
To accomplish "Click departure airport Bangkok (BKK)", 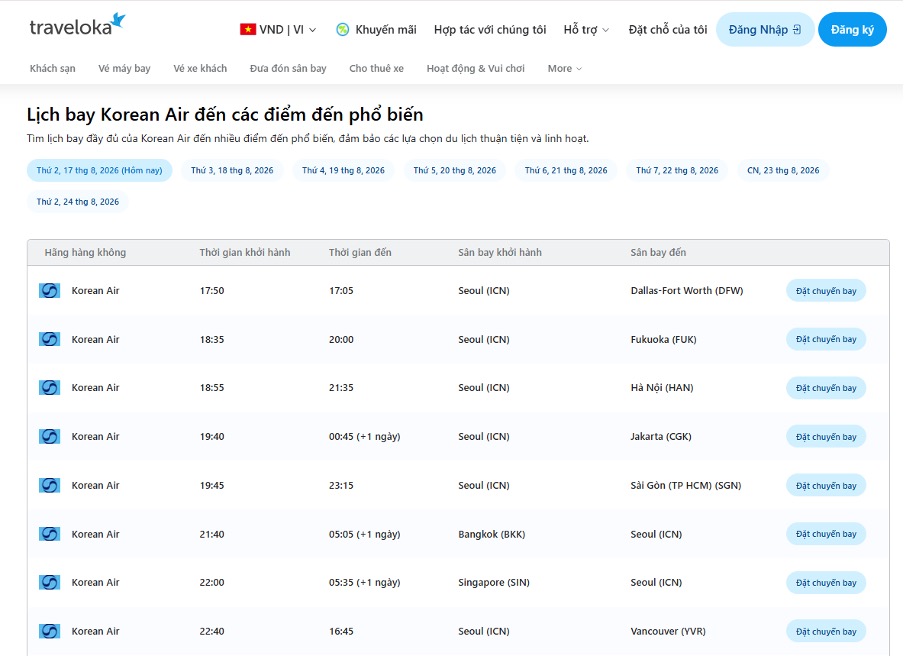I will click(492, 534).
